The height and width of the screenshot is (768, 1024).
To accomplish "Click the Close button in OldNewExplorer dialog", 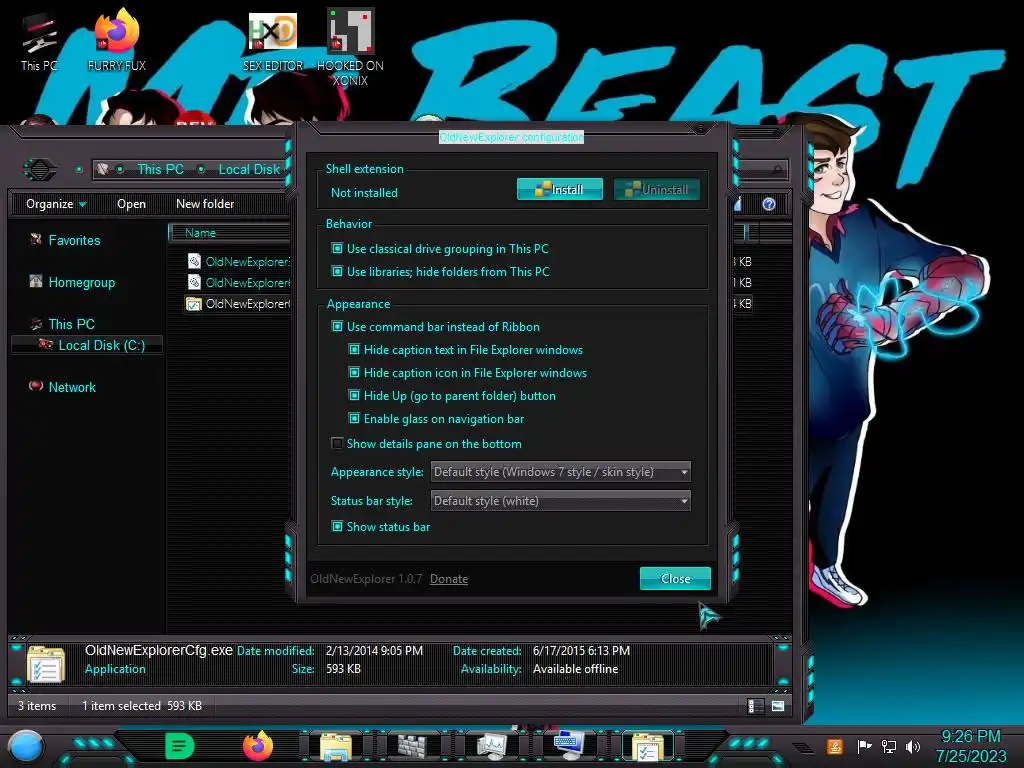I will 675,579.
